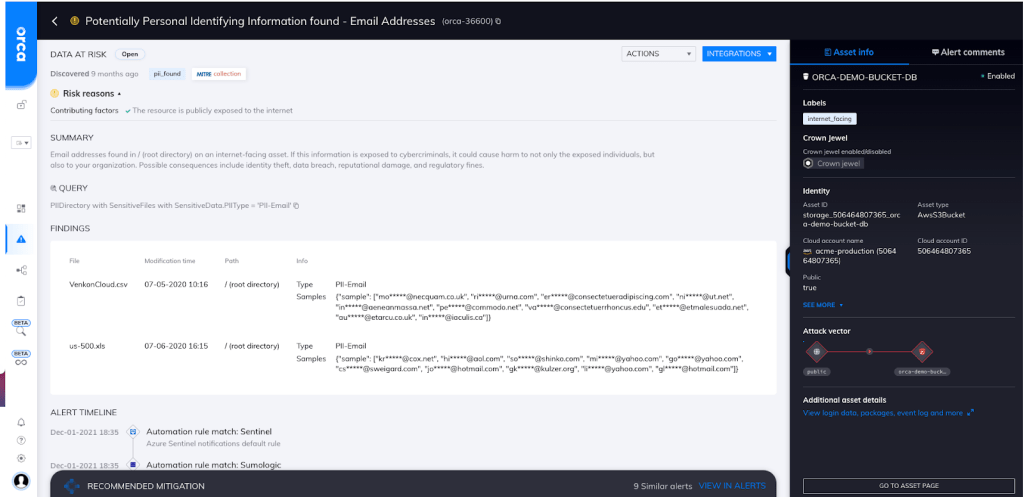Open the alerts warning-triangle sidebar icon

21,238
